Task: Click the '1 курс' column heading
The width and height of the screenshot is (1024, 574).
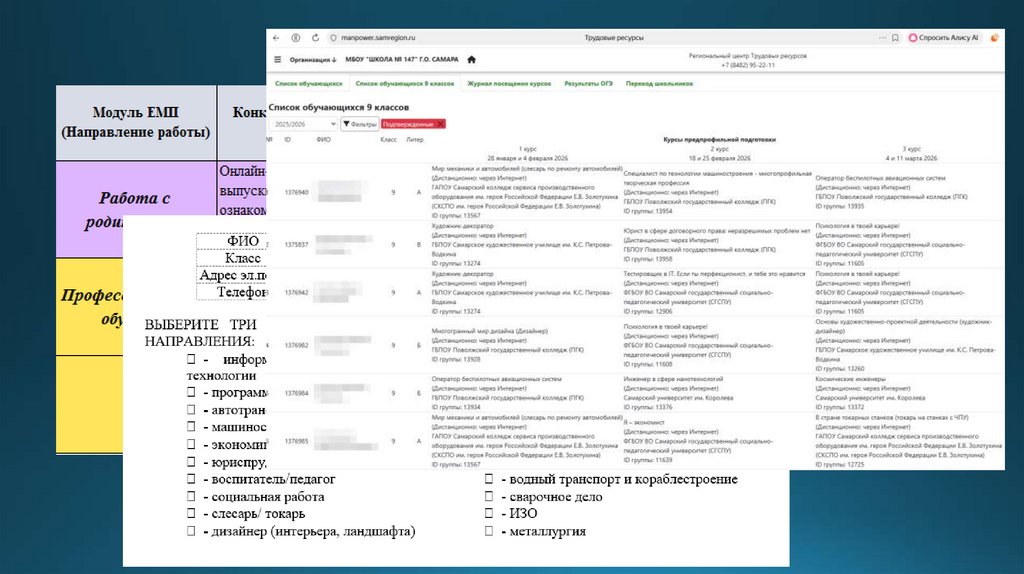Action: 528,149
